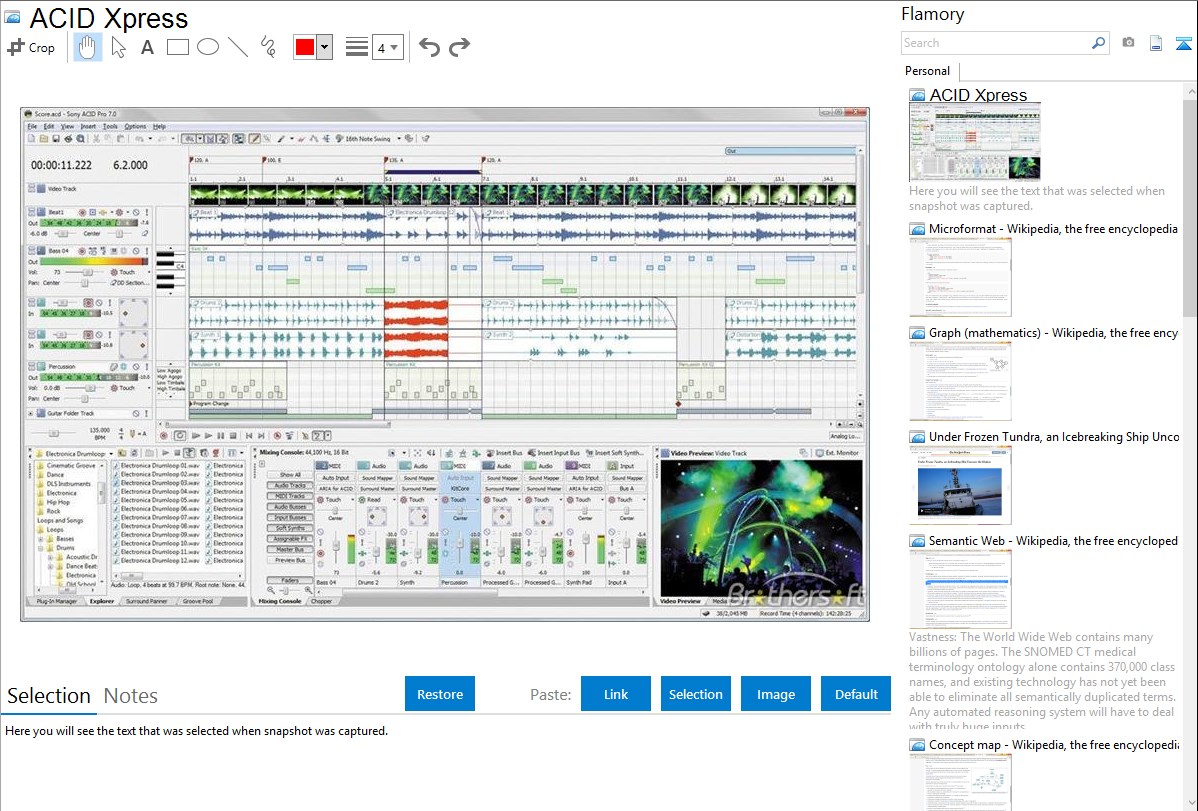This screenshot has height=811, width=1198.
Task: Select the freehand drawing tool
Action: tap(267, 47)
